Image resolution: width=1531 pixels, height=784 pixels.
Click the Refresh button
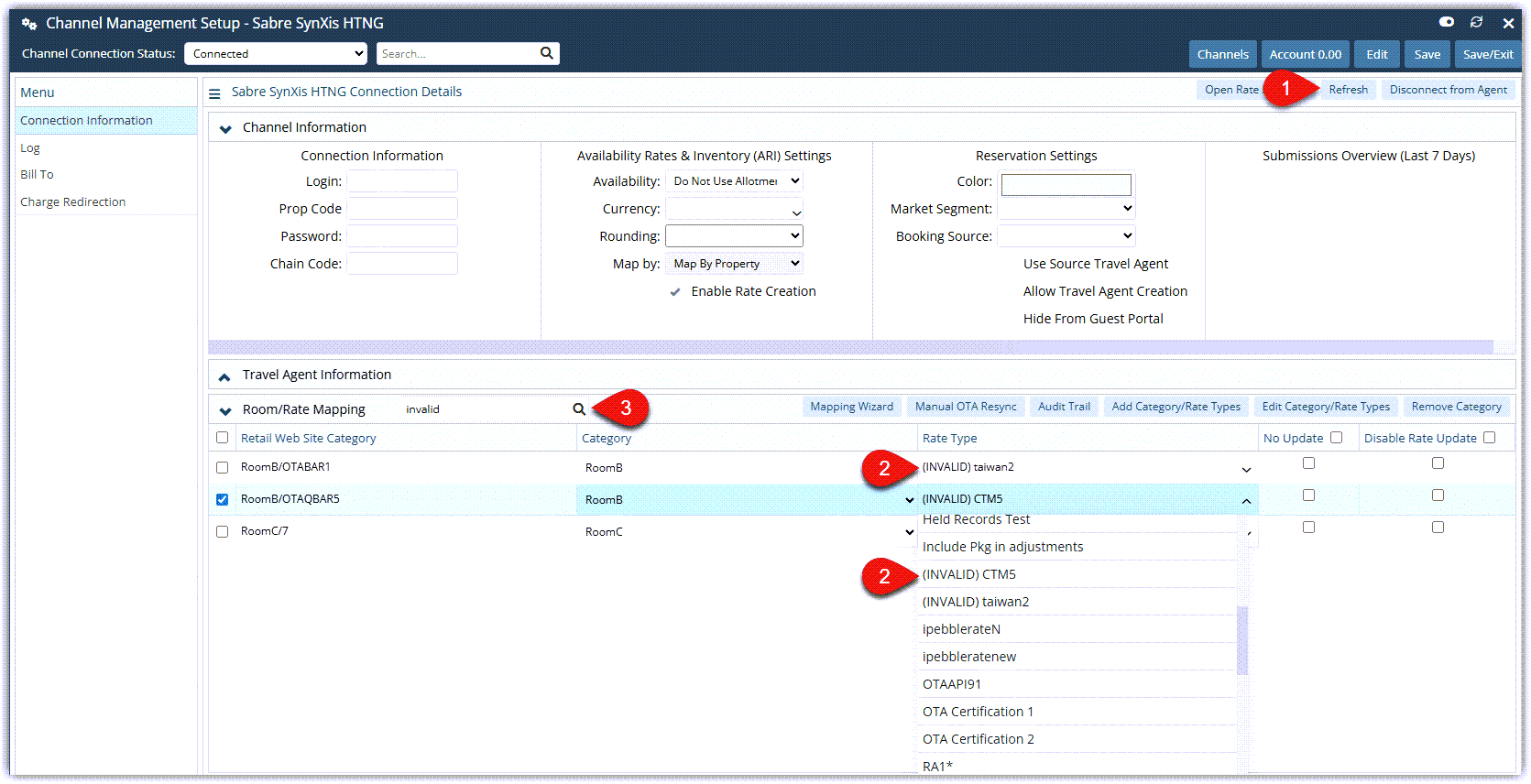[x=1348, y=90]
